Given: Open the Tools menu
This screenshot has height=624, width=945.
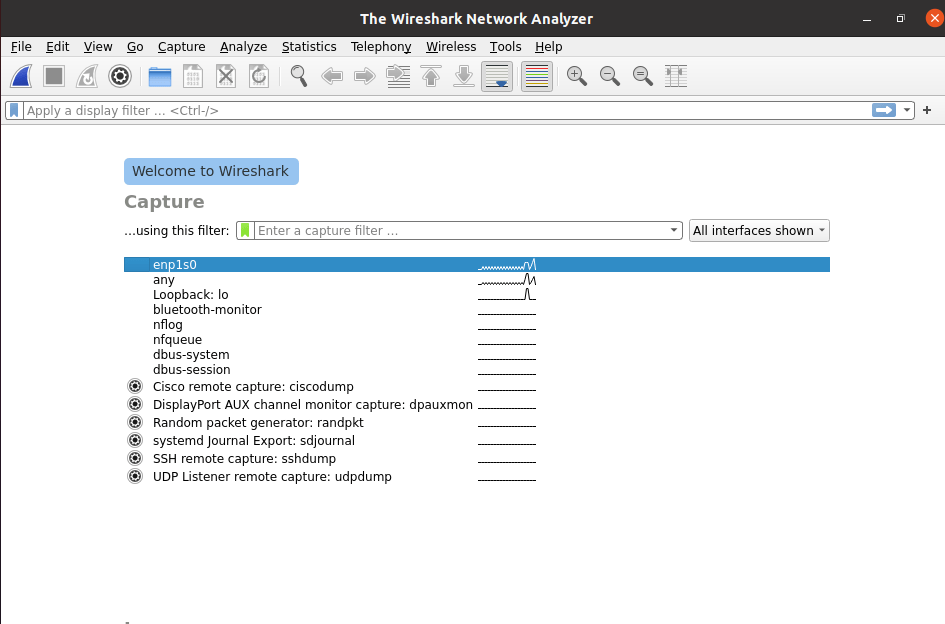Looking at the screenshot, I should pyautogui.click(x=505, y=46).
